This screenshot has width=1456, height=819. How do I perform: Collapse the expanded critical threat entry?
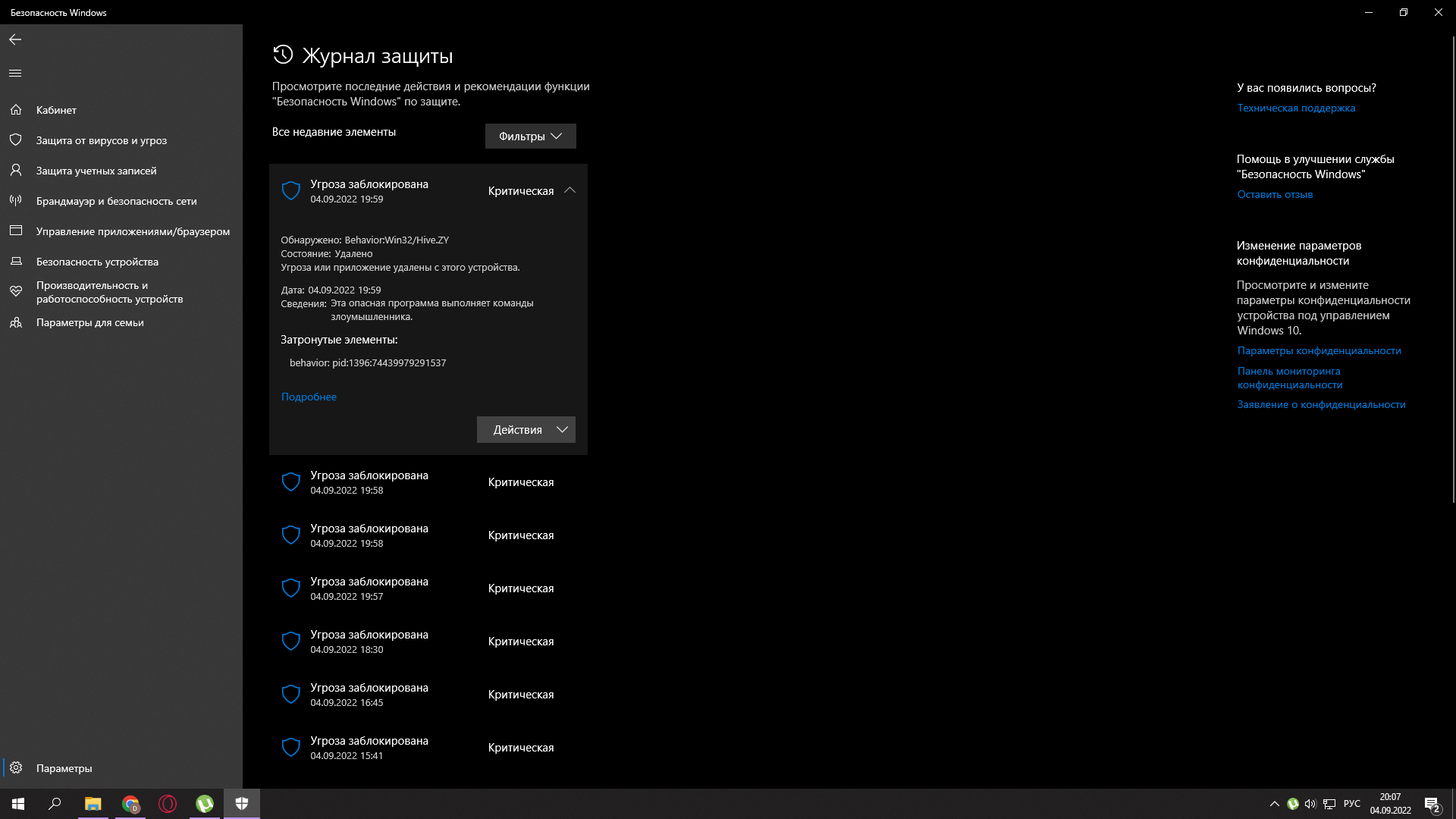tap(569, 190)
